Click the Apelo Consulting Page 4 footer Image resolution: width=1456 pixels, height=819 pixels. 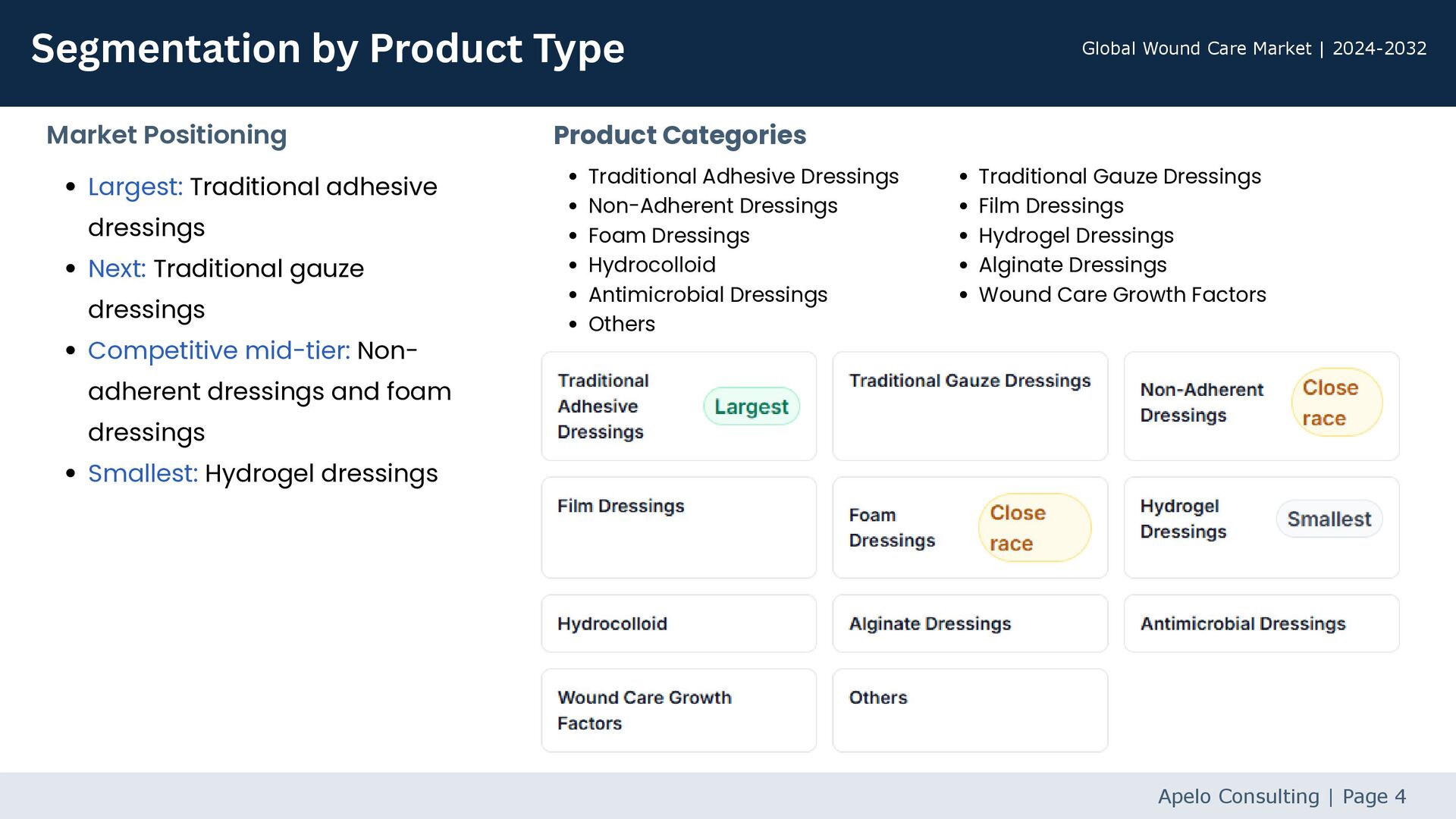(x=1281, y=796)
